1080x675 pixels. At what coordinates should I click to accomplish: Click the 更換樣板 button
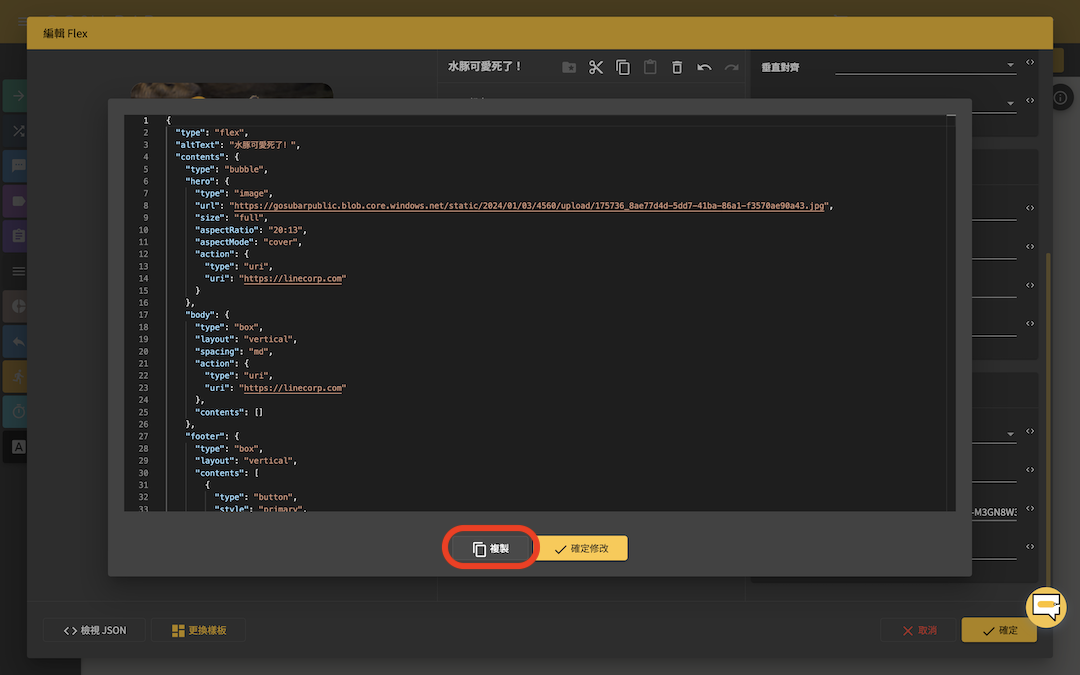click(198, 630)
